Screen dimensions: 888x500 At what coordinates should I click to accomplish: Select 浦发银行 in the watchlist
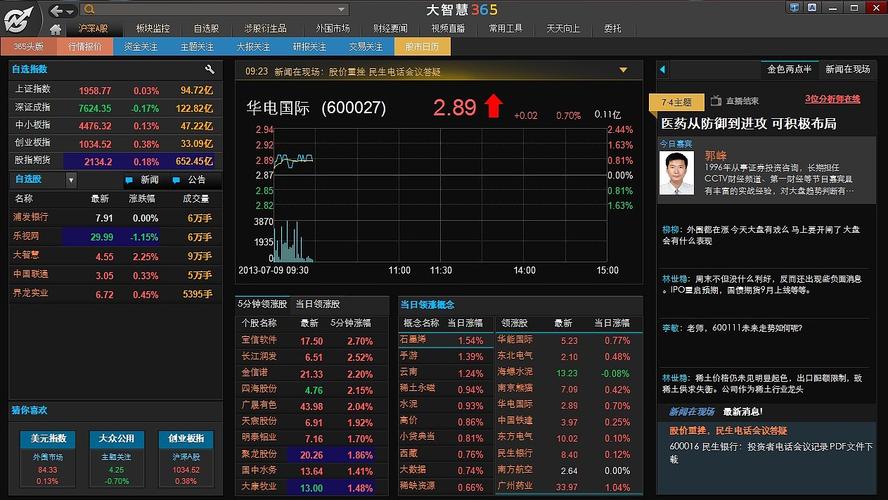point(114,217)
